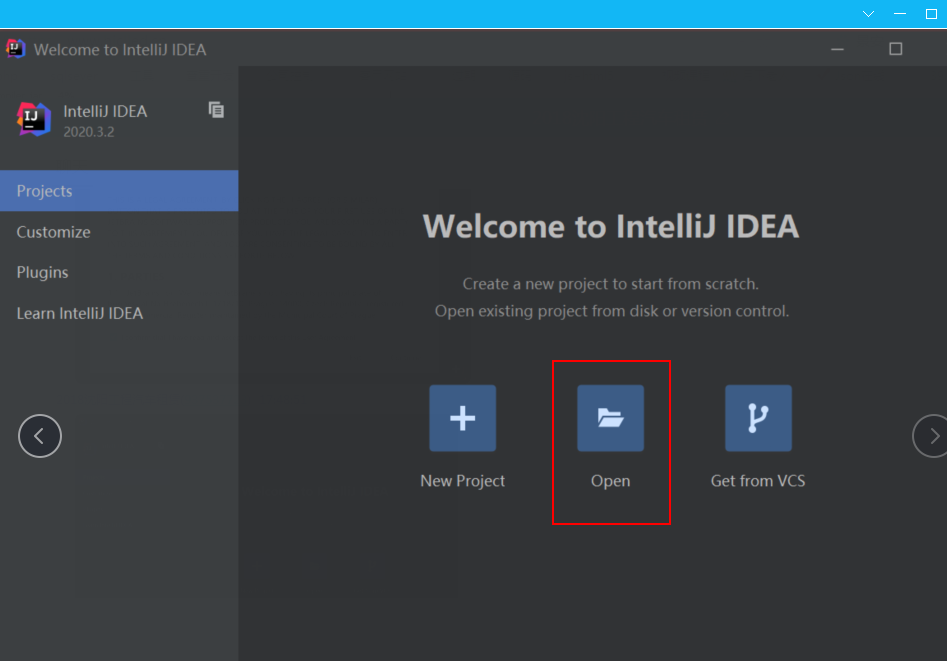Click the Get from VCS branch icon
947x661 pixels.
759,418
